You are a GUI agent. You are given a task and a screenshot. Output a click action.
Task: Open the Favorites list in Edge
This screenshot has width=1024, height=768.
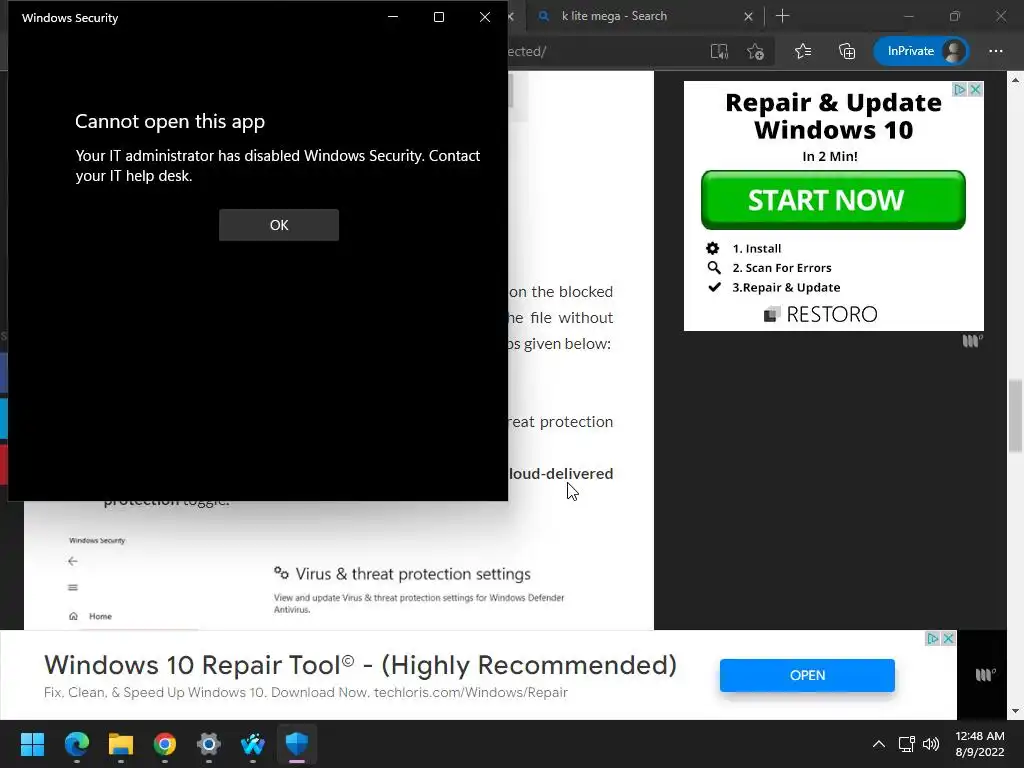pyautogui.click(x=803, y=51)
